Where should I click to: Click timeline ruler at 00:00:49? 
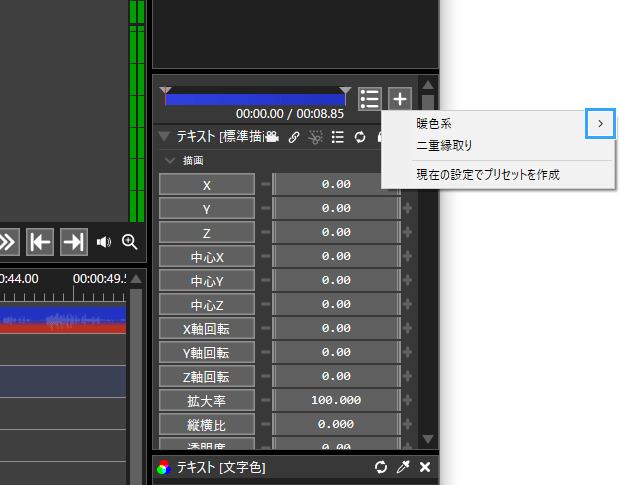73,291
